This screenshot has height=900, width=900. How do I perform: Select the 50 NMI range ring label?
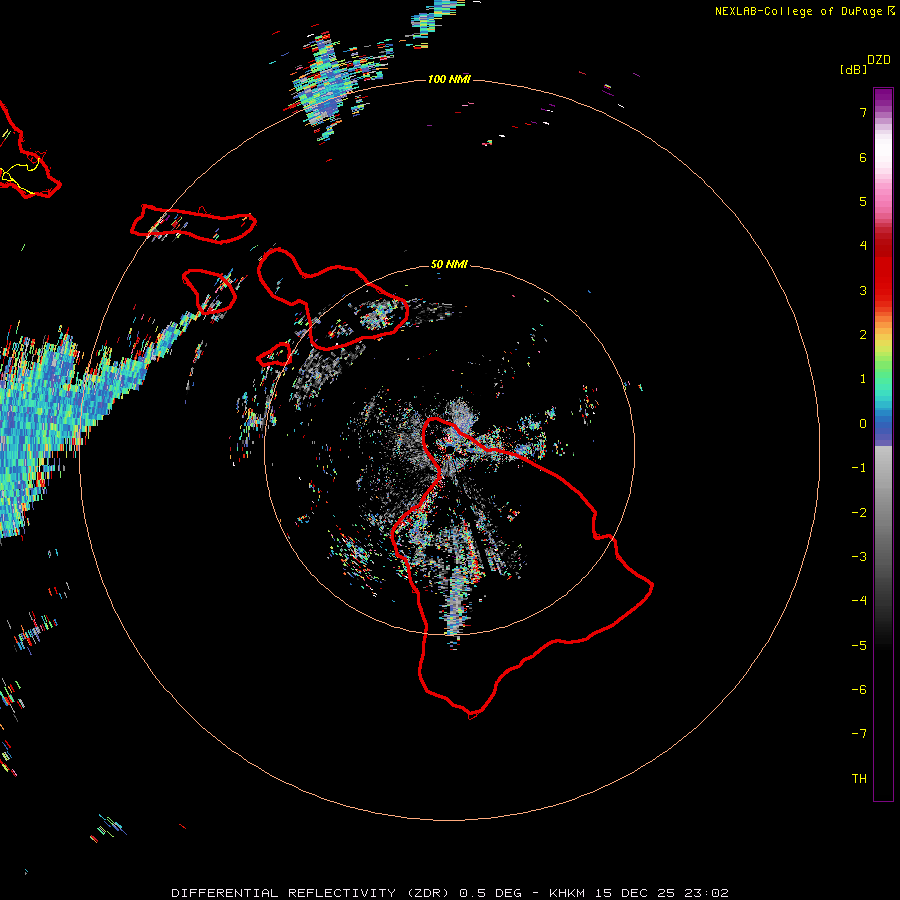pos(449,264)
